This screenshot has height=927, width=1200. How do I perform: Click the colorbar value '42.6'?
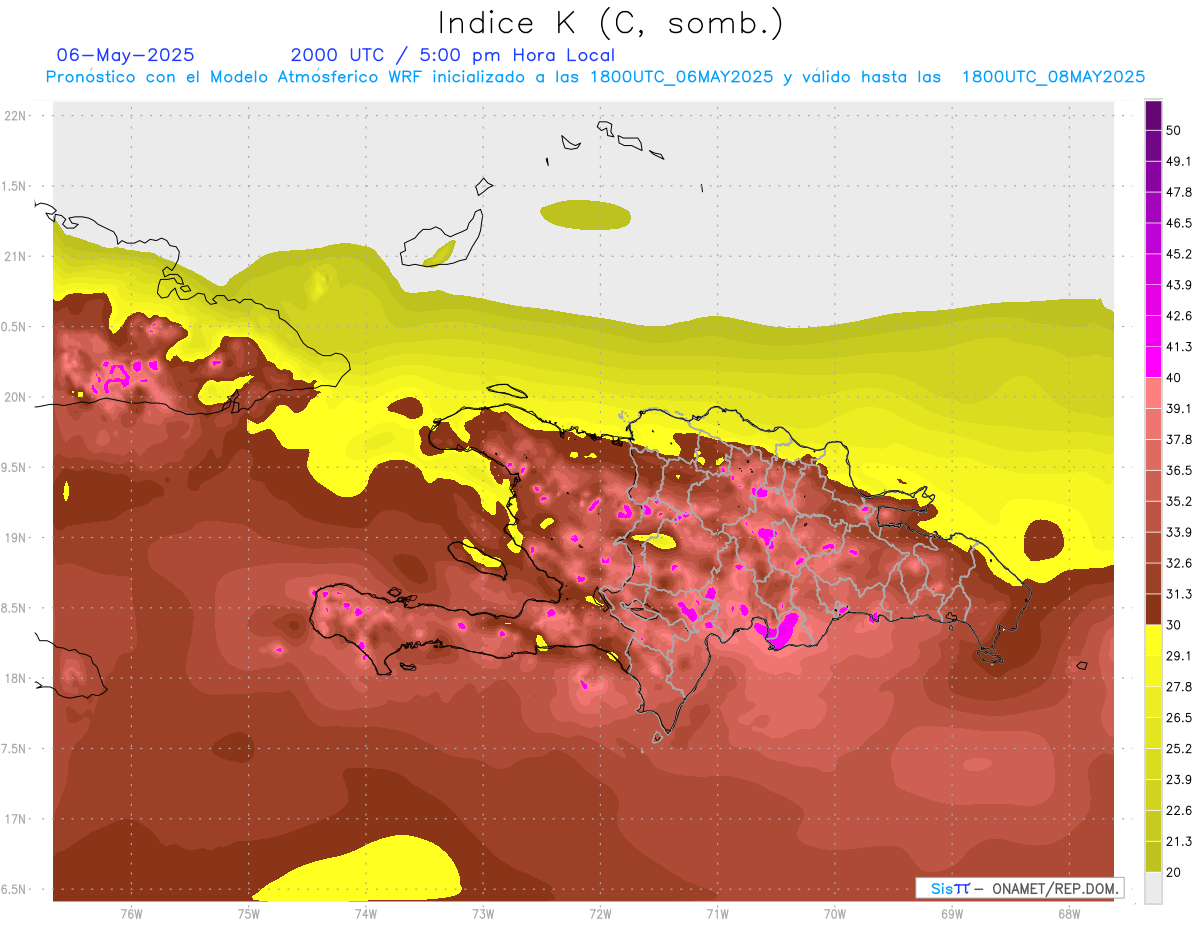(1178, 316)
